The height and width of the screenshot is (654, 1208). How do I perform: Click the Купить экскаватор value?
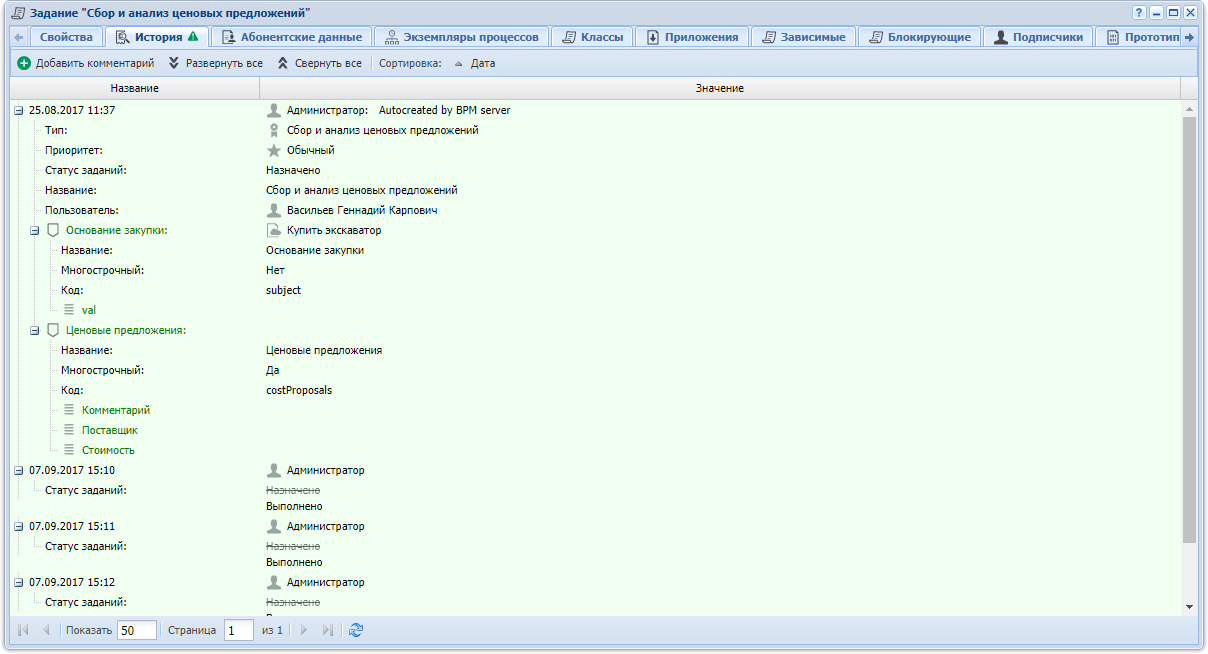[334, 230]
